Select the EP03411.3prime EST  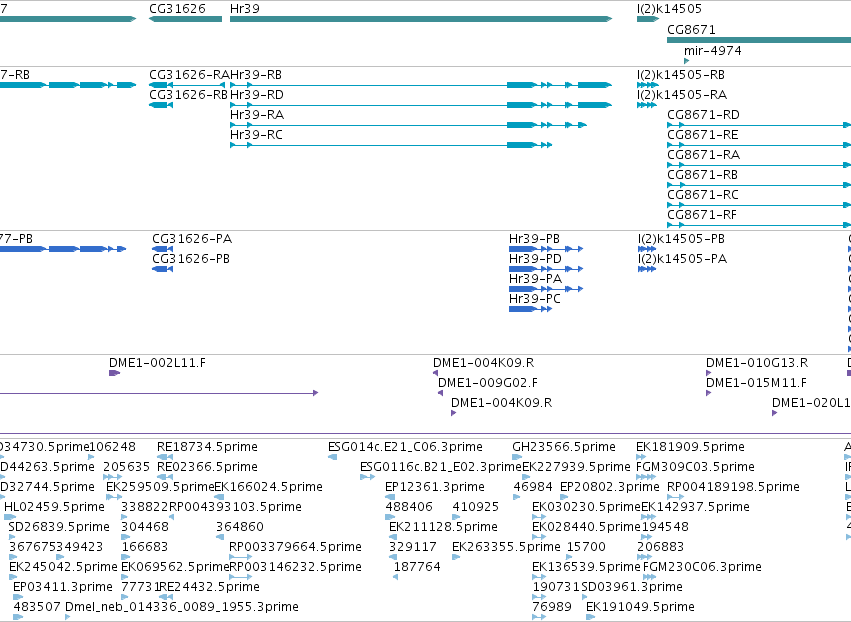pos(63,587)
